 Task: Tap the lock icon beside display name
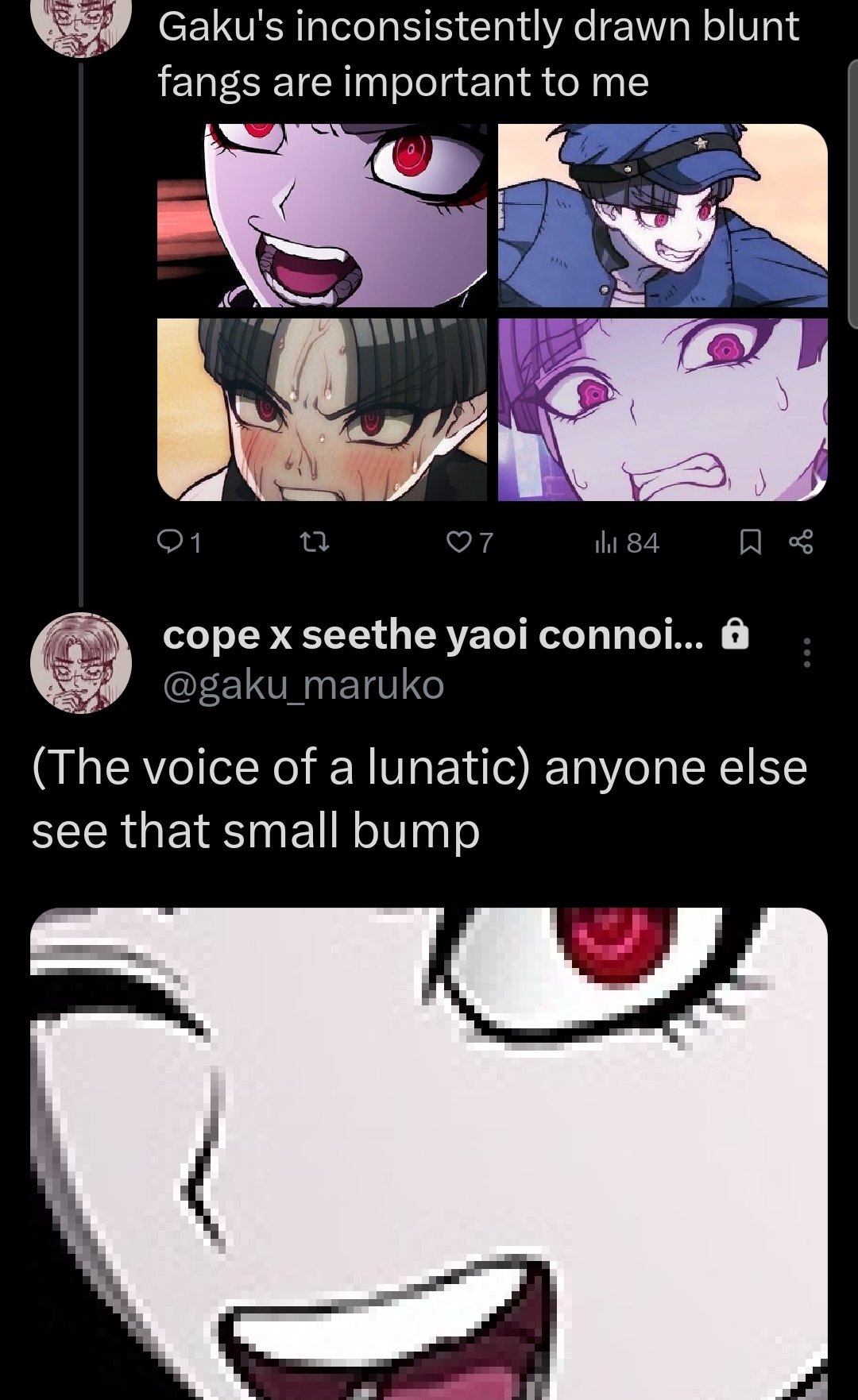(735, 635)
